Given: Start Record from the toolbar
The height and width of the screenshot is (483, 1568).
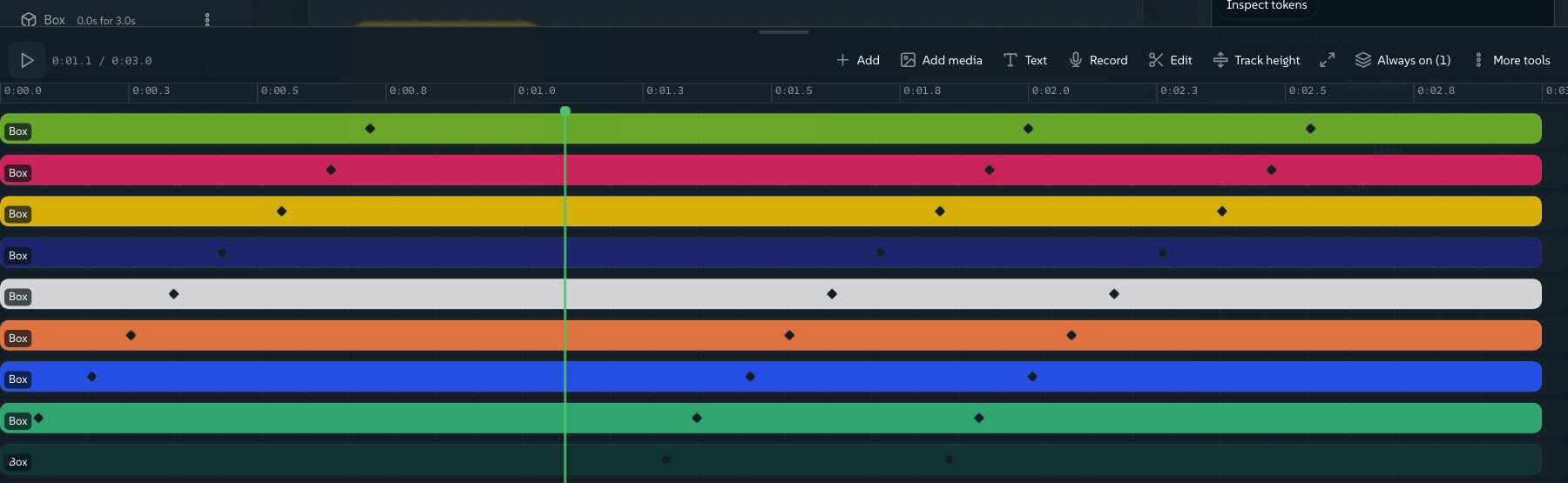Looking at the screenshot, I should pyautogui.click(x=1098, y=60).
